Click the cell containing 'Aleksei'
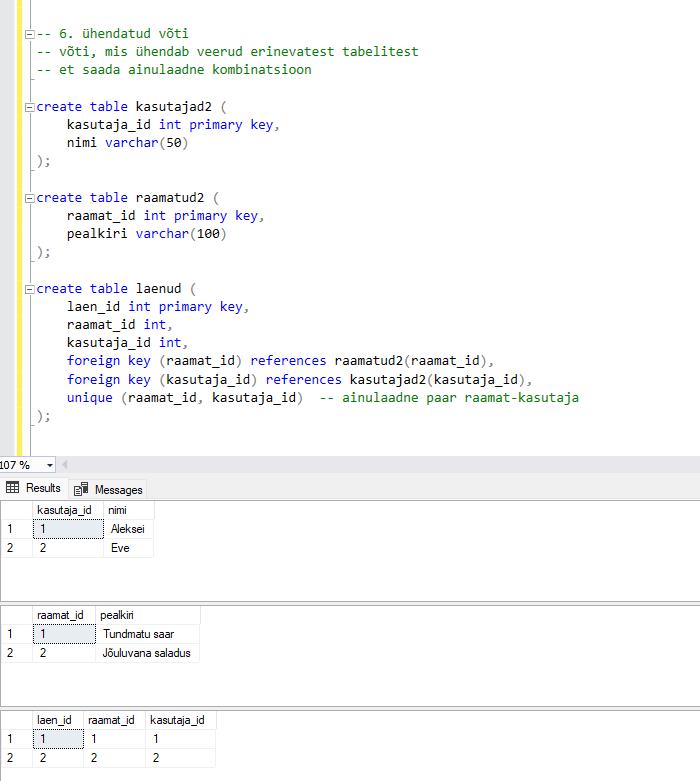The height and width of the screenshot is (781, 700). point(127,529)
